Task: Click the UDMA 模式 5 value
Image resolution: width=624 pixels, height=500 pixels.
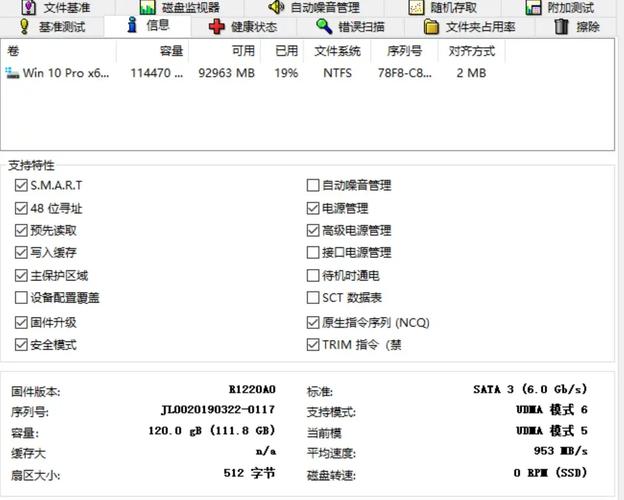Action: (x=552, y=431)
